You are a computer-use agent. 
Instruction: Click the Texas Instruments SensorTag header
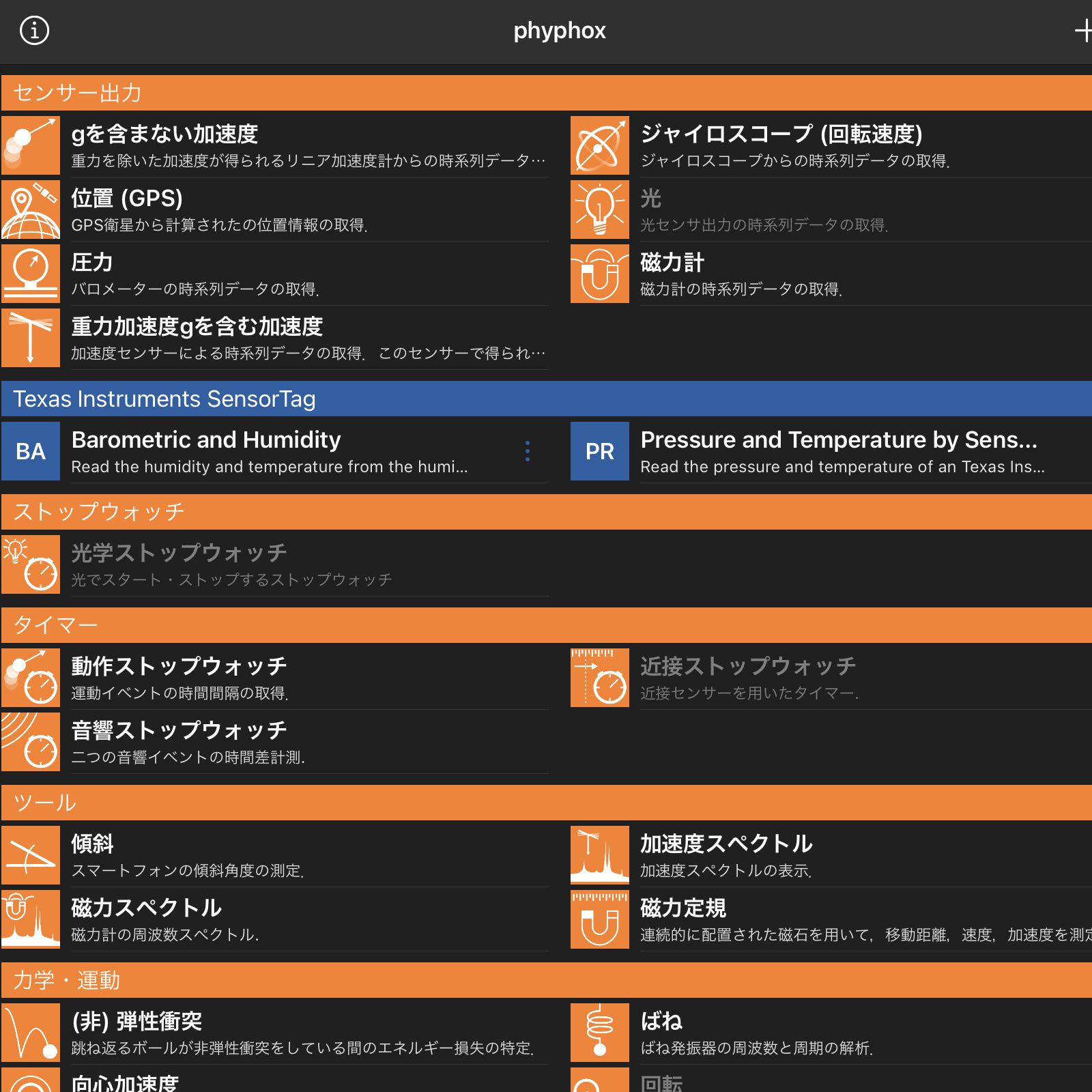546,399
